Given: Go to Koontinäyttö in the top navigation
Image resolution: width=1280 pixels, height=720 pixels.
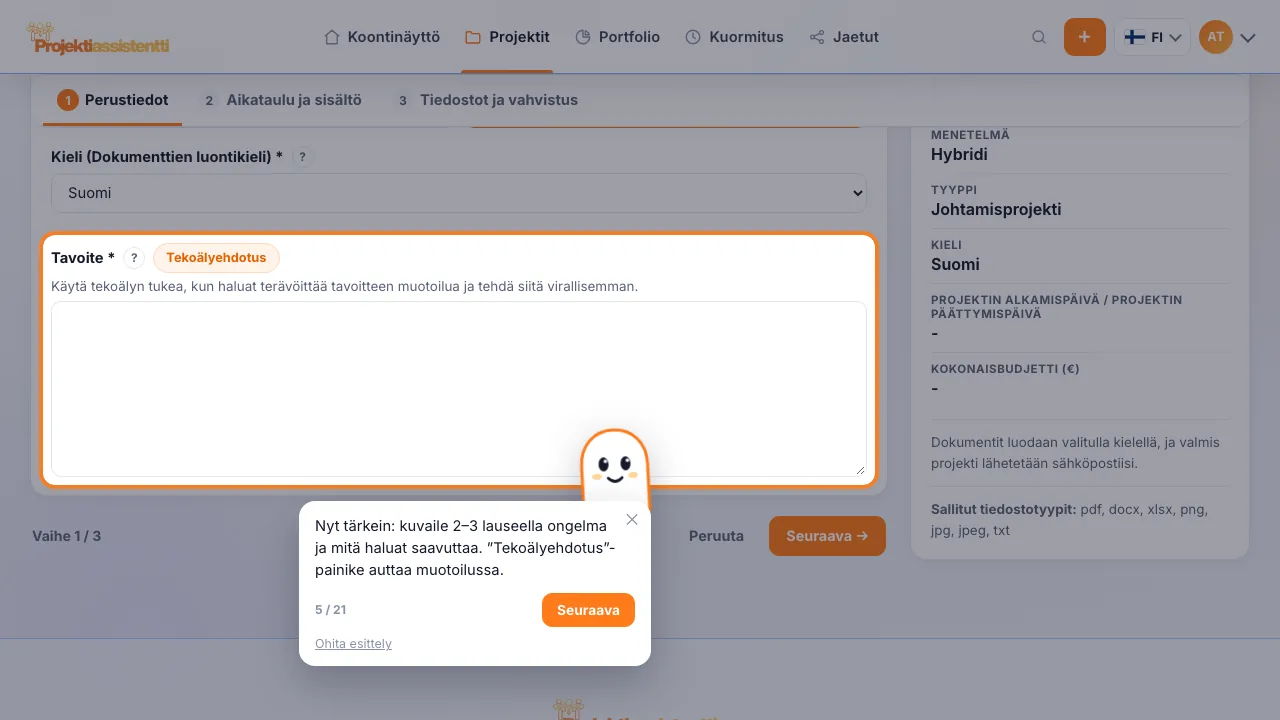Looking at the screenshot, I should tap(382, 37).
